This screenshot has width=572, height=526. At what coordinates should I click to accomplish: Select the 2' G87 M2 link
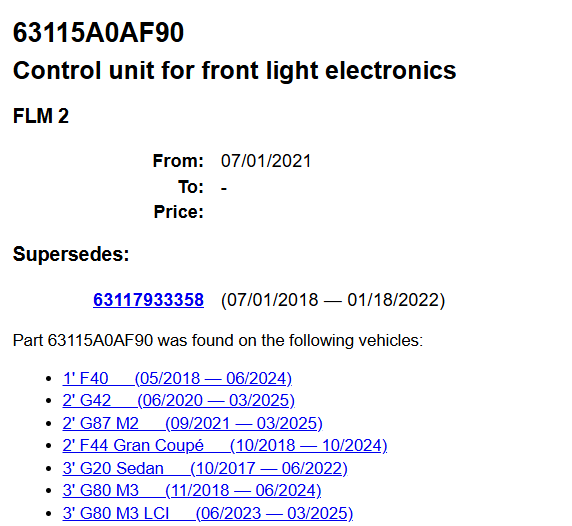point(193,423)
